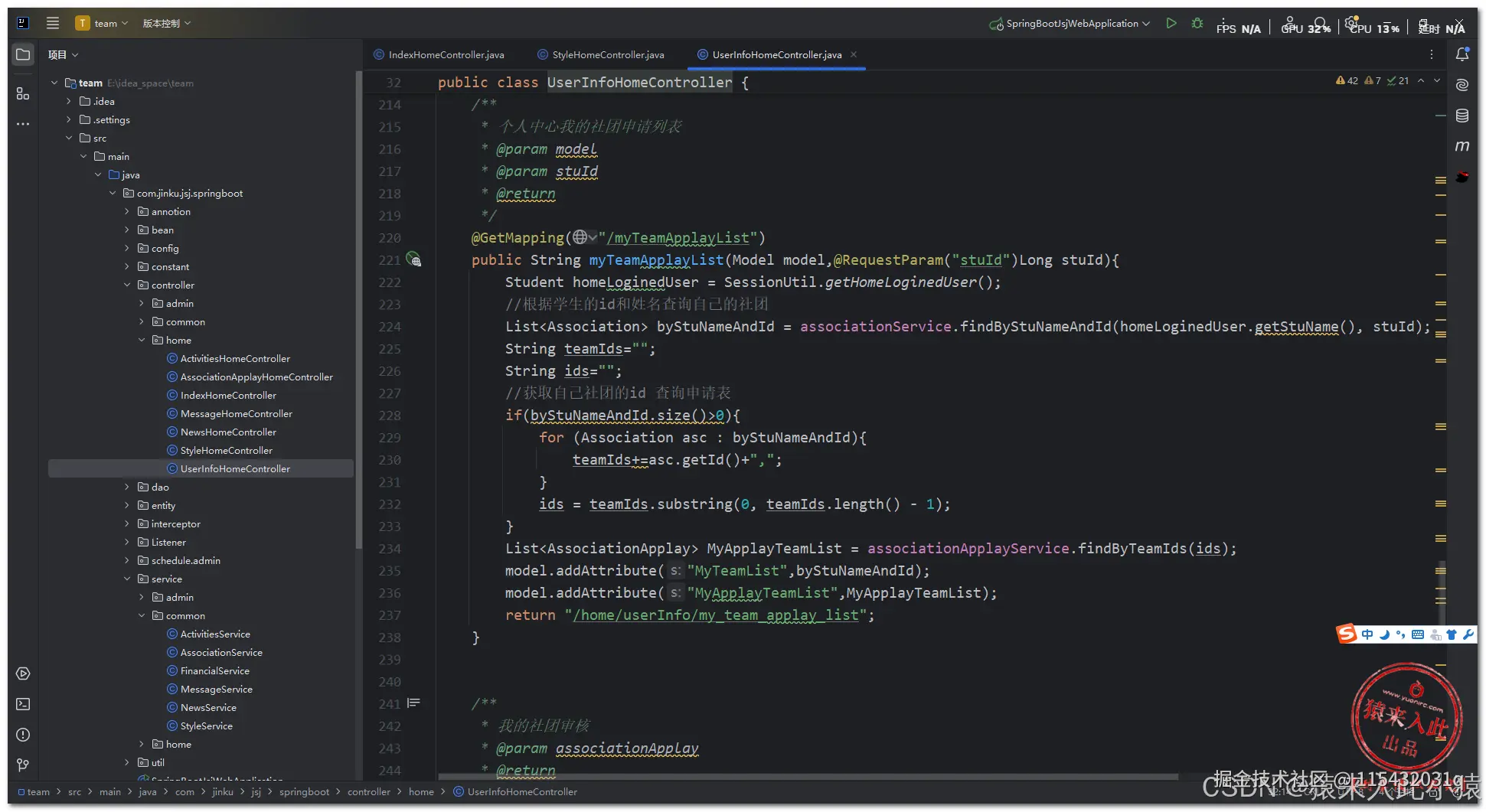
Task: Run SpringBootJsjWebApplication with the green play button
Action: (x=1171, y=23)
